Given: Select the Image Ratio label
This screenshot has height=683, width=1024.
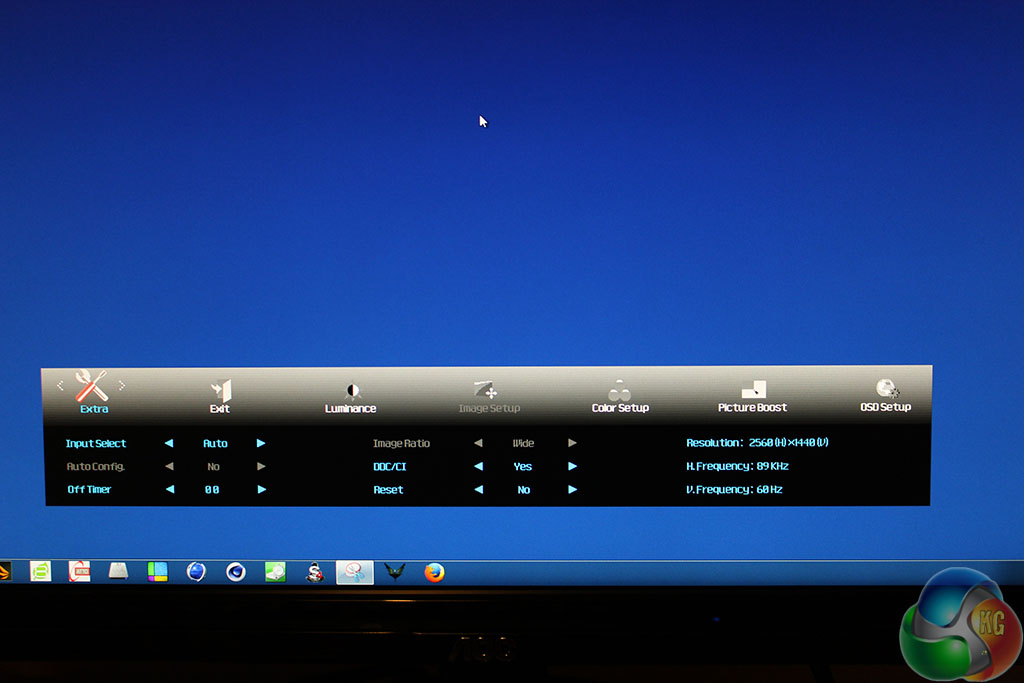Looking at the screenshot, I should click(x=401, y=443).
